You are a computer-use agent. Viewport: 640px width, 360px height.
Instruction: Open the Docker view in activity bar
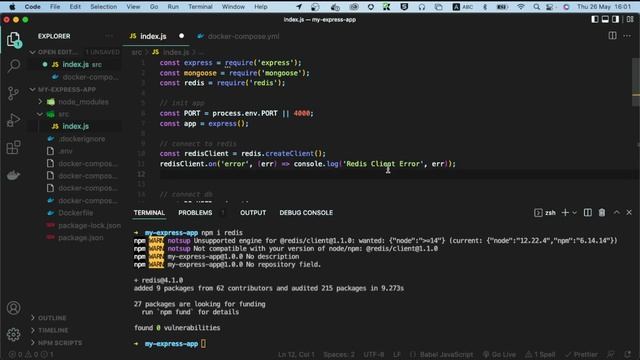pyautogui.click(x=13, y=175)
